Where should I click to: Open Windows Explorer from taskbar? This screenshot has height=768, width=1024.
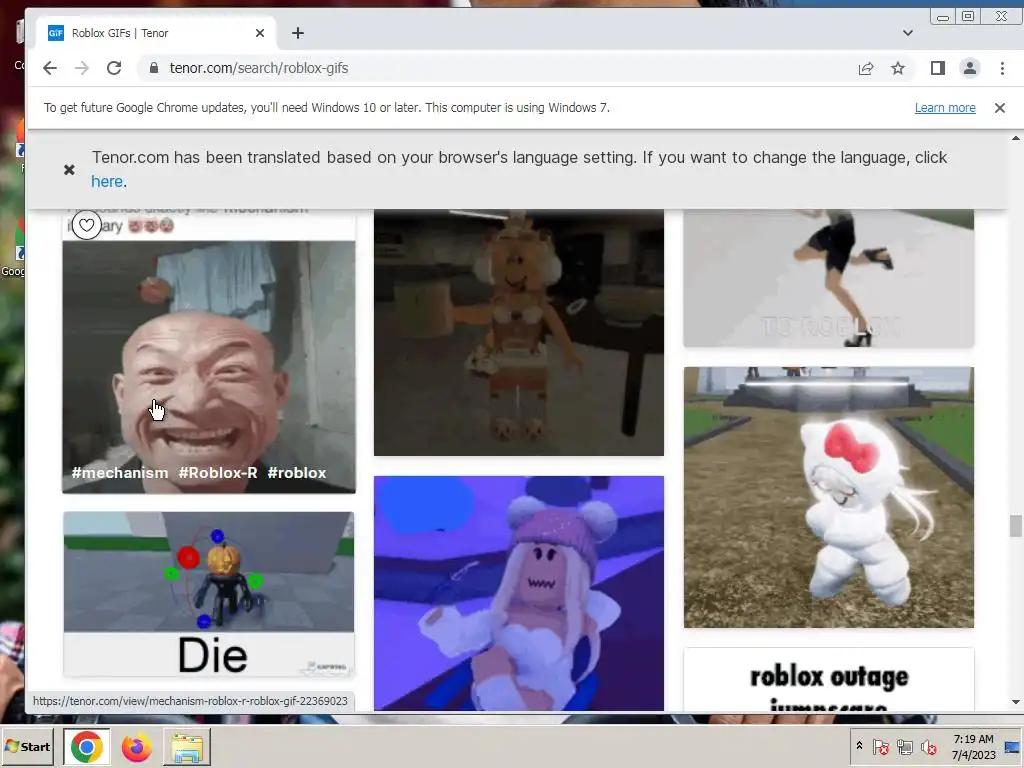click(x=187, y=746)
